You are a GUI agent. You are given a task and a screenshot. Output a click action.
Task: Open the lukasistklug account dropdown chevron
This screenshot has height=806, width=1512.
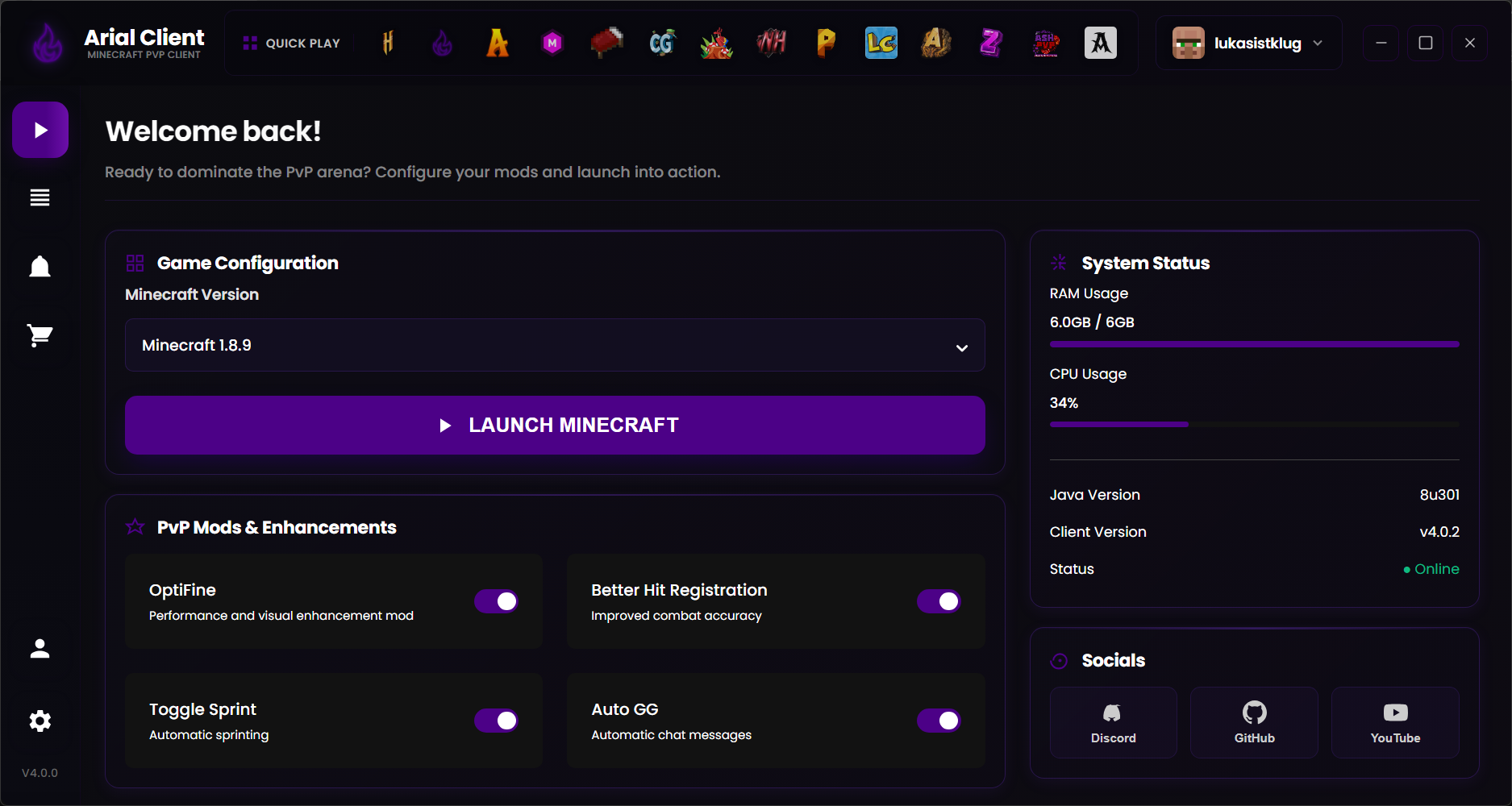(x=1318, y=43)
